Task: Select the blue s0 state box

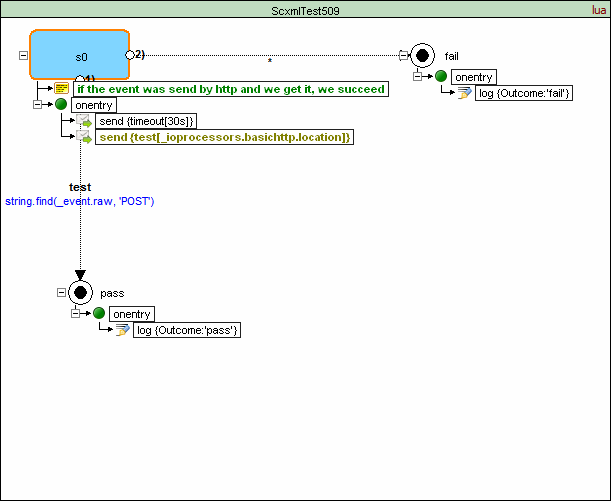Action: (79, 55)
